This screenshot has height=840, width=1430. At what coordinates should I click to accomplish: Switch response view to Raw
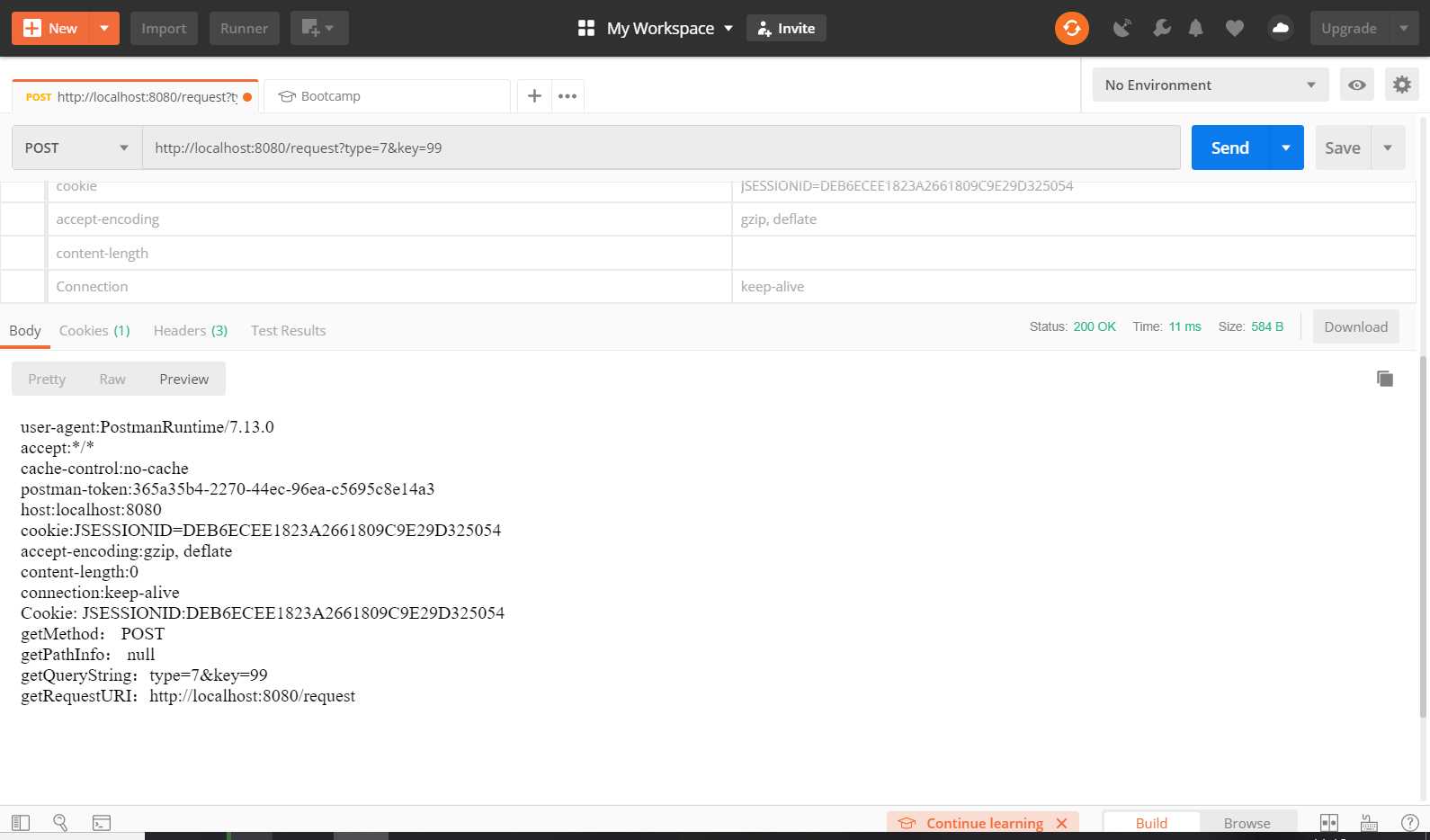112,379
